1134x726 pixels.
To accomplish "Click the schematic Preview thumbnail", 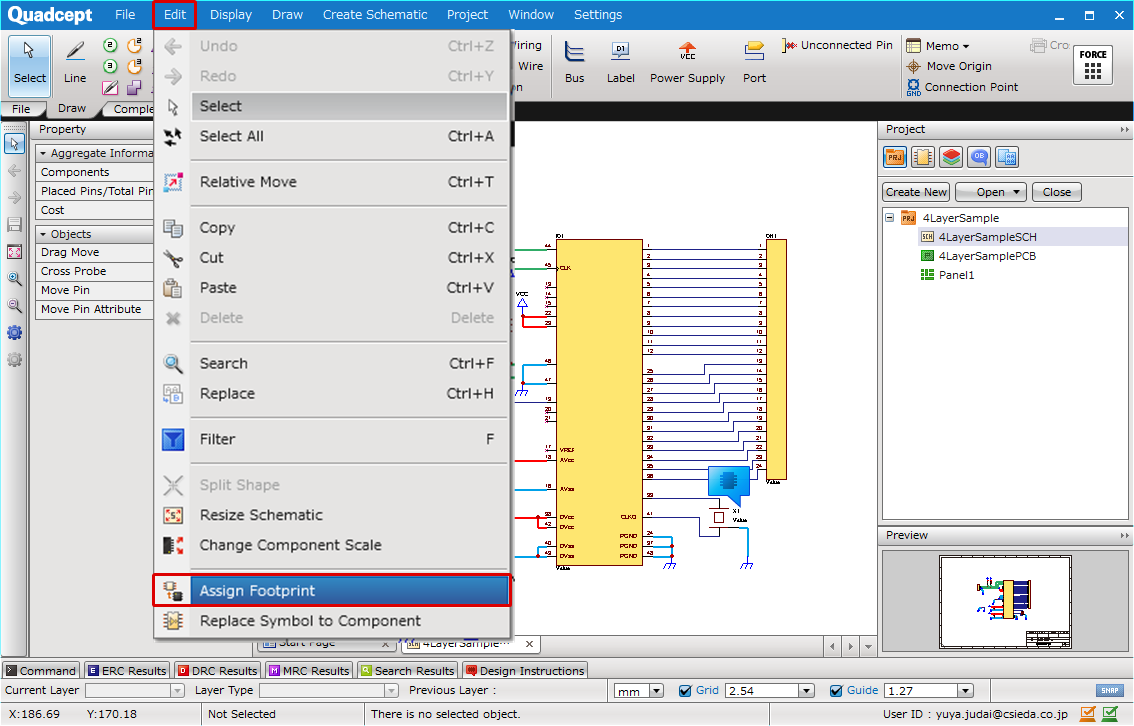I will click(1005, 602).
